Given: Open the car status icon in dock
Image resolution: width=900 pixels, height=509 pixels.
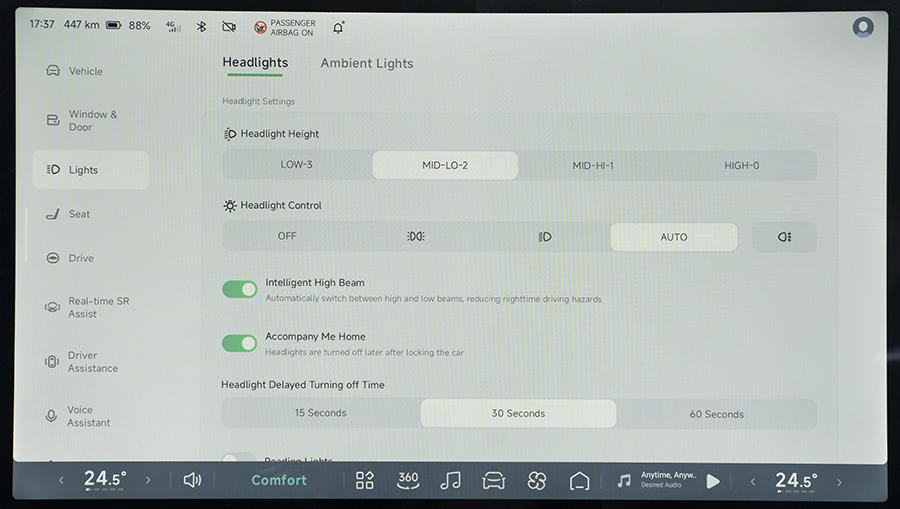Looking at the screenshot, I should 494,480.
